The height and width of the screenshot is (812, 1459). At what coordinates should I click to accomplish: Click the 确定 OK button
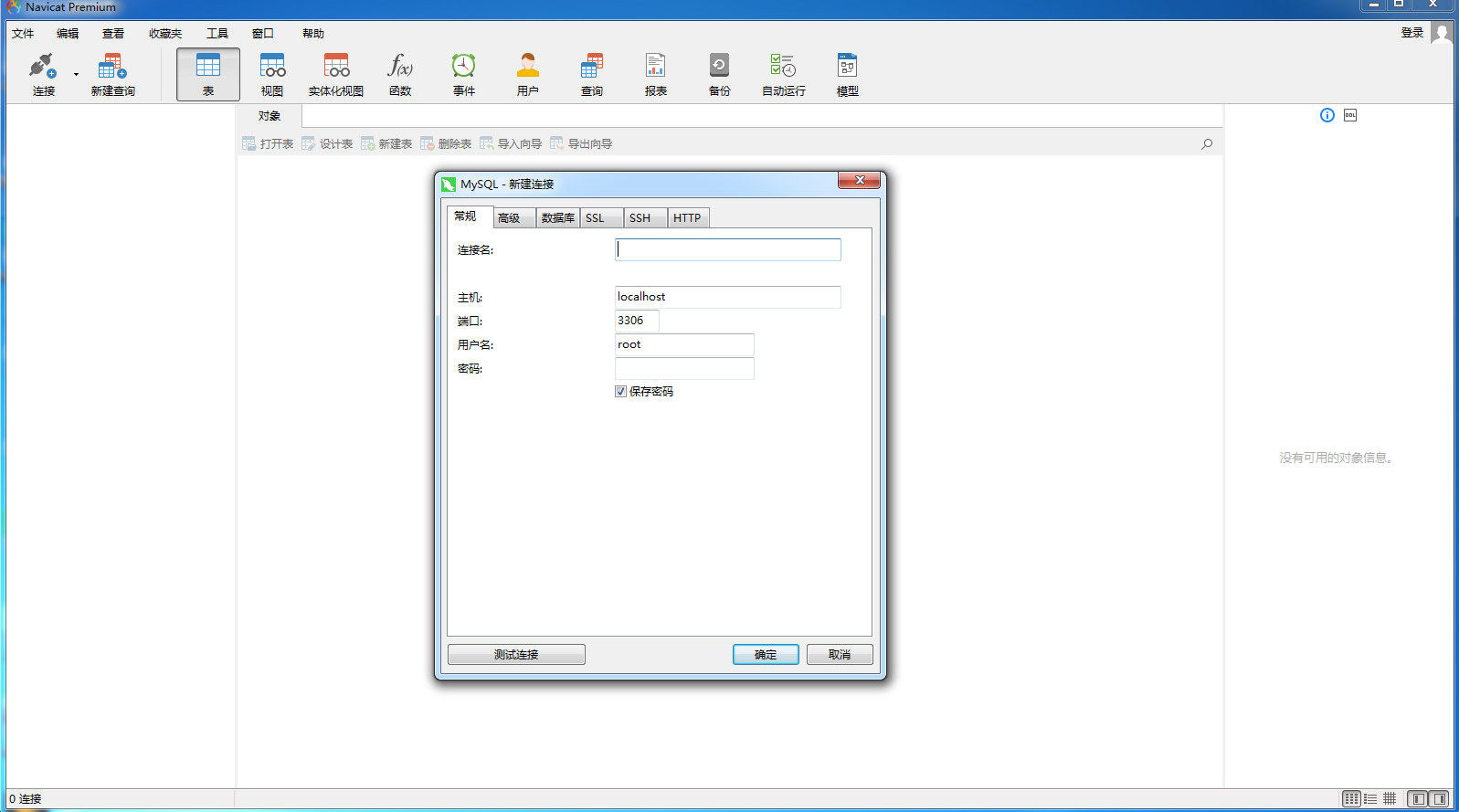point(766,655)
